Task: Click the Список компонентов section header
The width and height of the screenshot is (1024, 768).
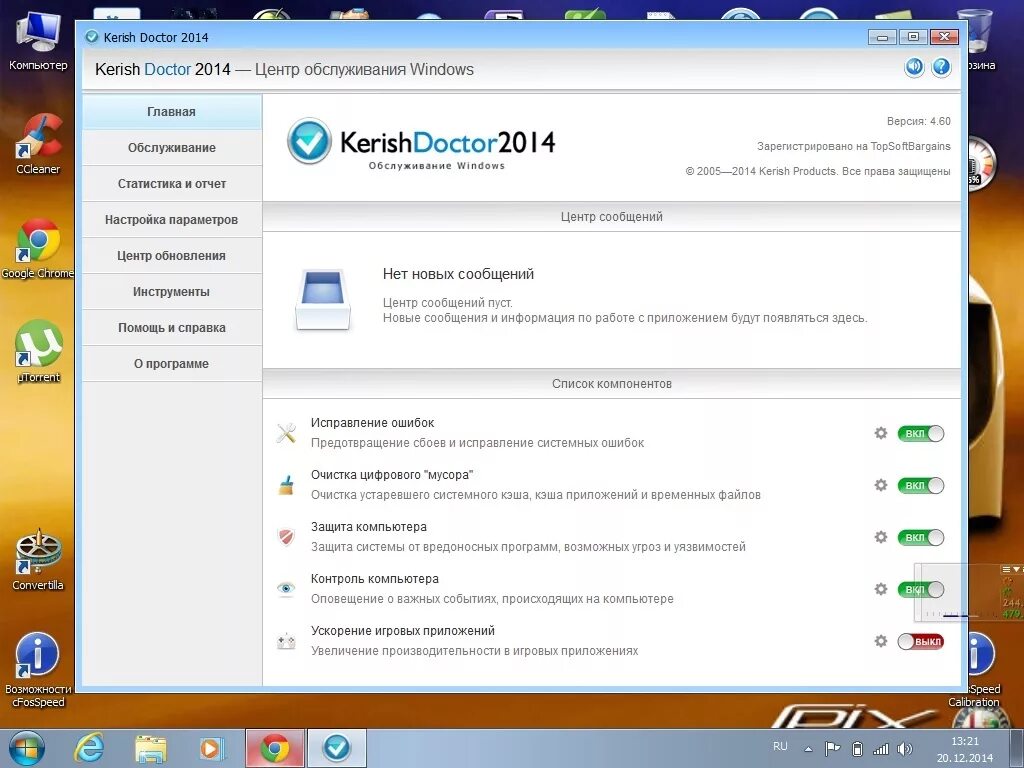Action: (x=611, y=383)
